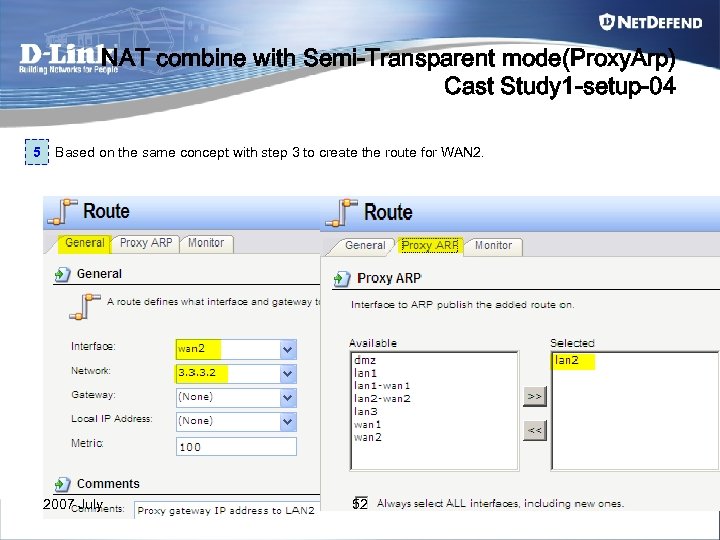Open Monitor tab in left Route panel

click(206, 243)
